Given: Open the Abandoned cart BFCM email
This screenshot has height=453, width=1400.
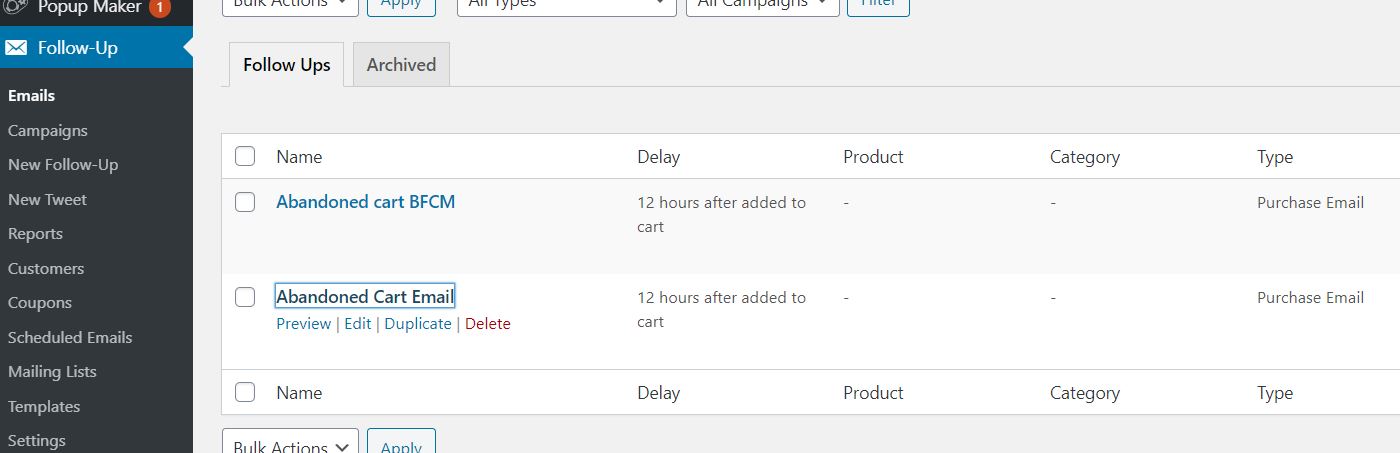Looking at the screenshot, I should pyautogui.click(x=365, y=202).
